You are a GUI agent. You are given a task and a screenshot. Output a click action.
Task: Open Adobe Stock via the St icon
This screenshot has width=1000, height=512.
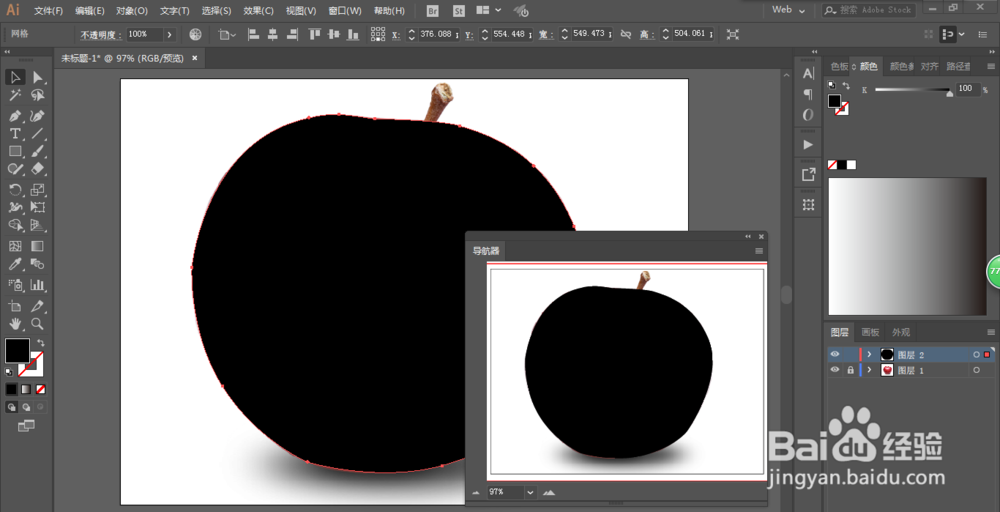[459, 11]
